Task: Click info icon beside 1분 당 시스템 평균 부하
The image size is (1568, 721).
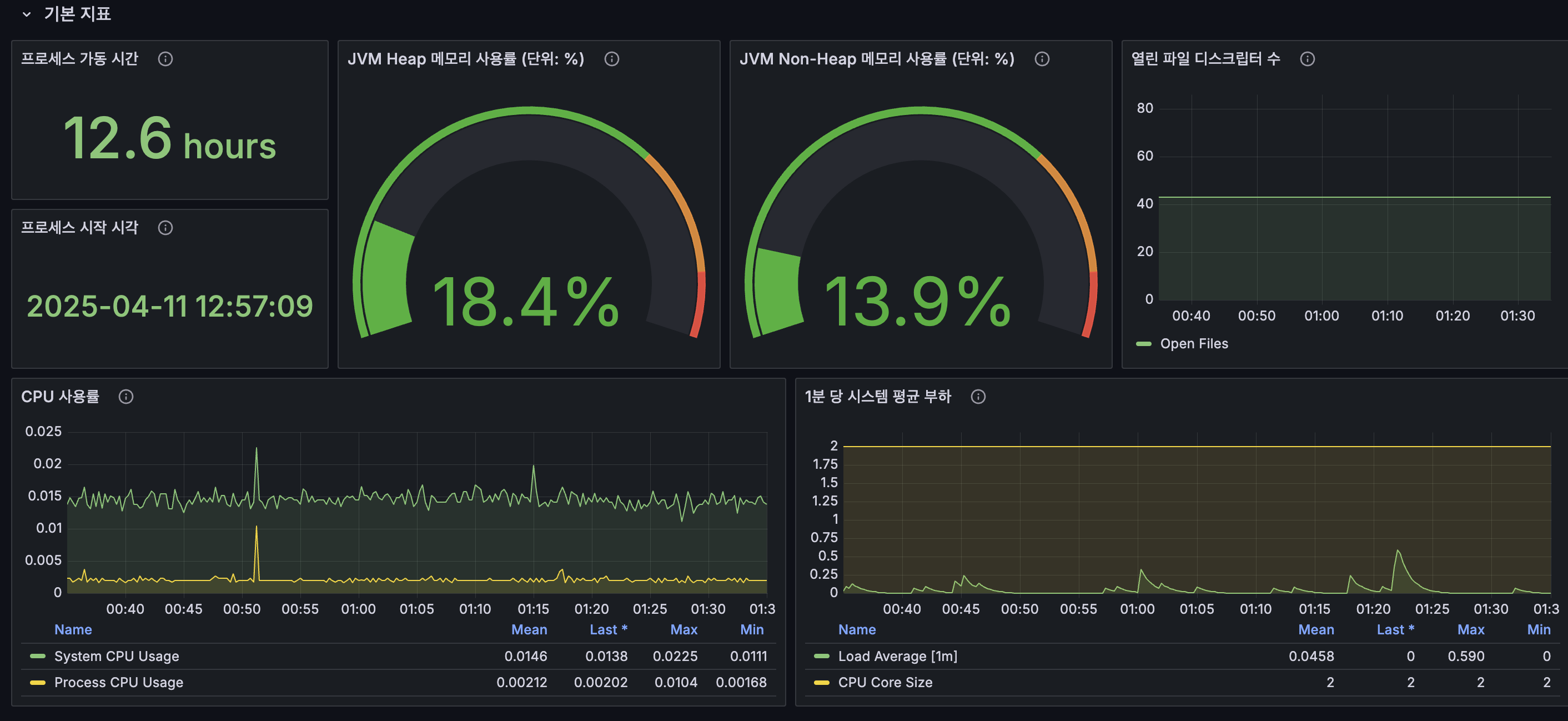Action: (978, 397)
